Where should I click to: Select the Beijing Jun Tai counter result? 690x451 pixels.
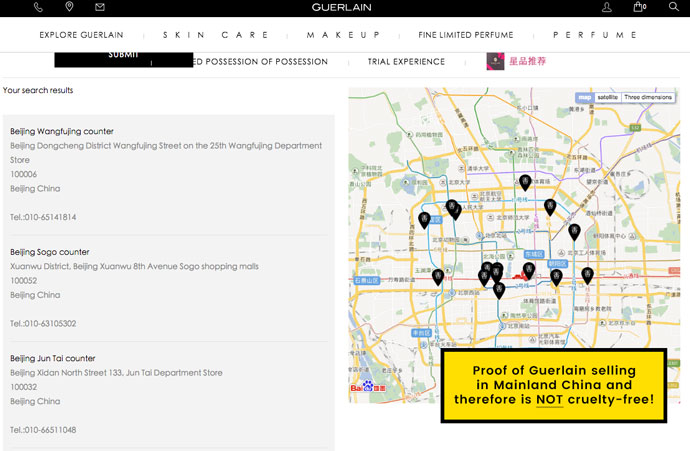pyautogui.click(x=53, y=358)
